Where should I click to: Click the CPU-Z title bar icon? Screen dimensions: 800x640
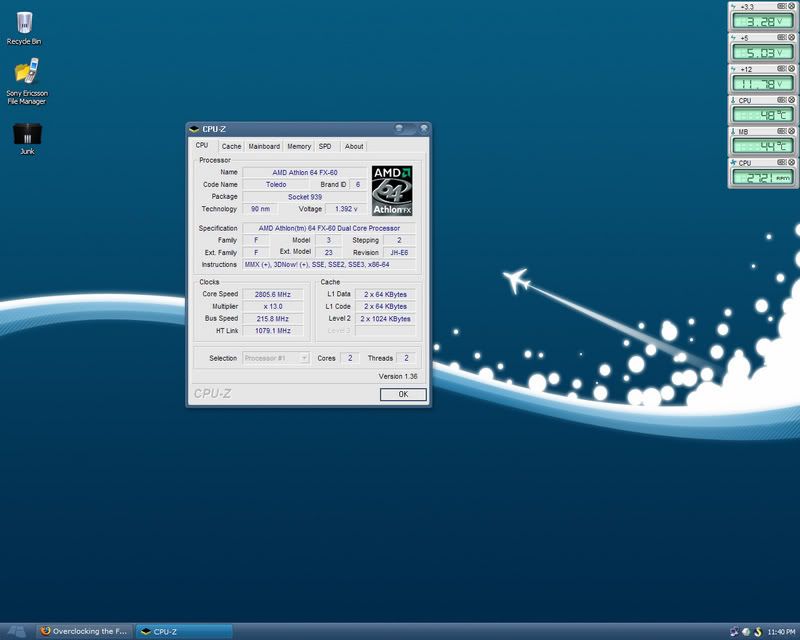pos(194,129)
